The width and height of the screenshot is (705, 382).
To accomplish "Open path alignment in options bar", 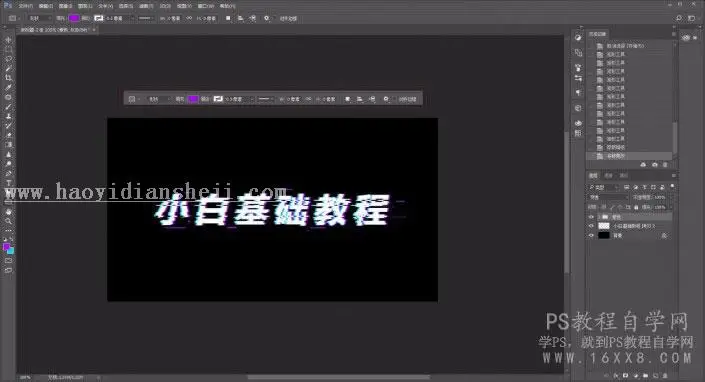I will pyautogui.click(x=241, y=18).
